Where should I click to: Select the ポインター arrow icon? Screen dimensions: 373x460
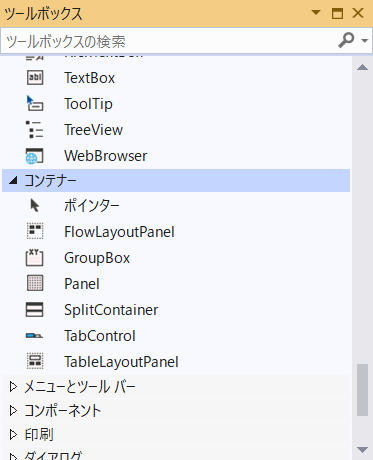click(34, 205)
